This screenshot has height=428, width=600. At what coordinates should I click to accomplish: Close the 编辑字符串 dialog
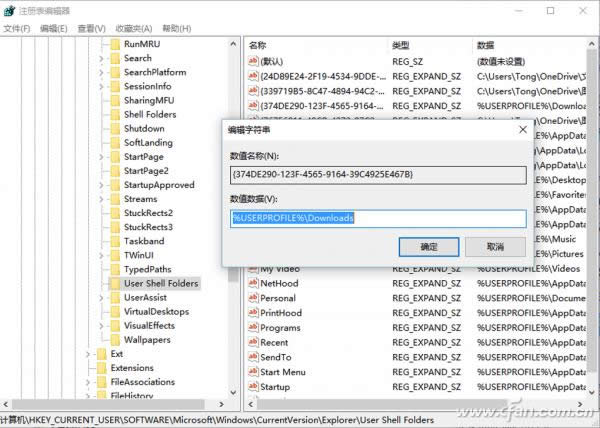524,129
